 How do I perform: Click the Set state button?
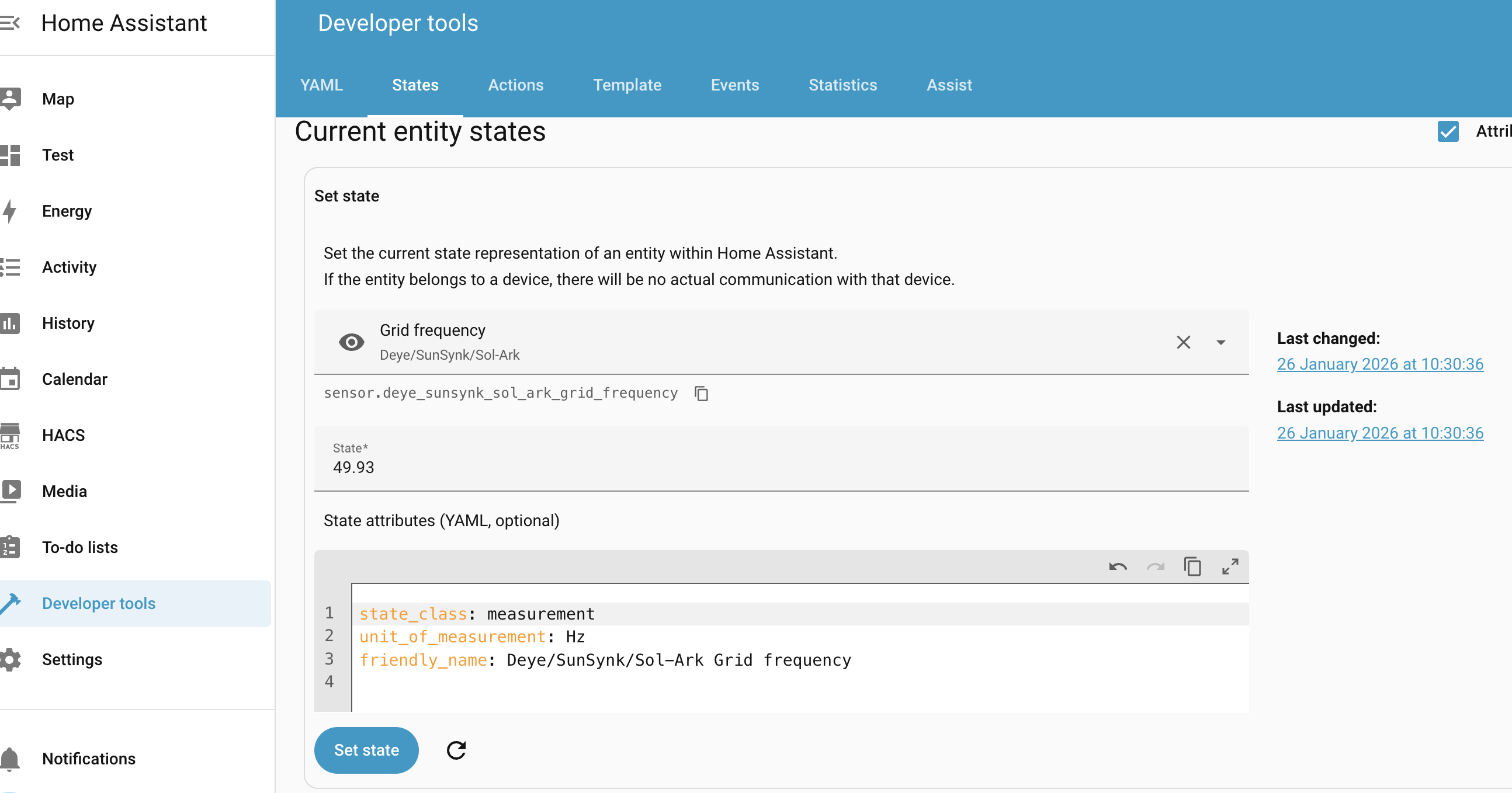click(366, 750)
